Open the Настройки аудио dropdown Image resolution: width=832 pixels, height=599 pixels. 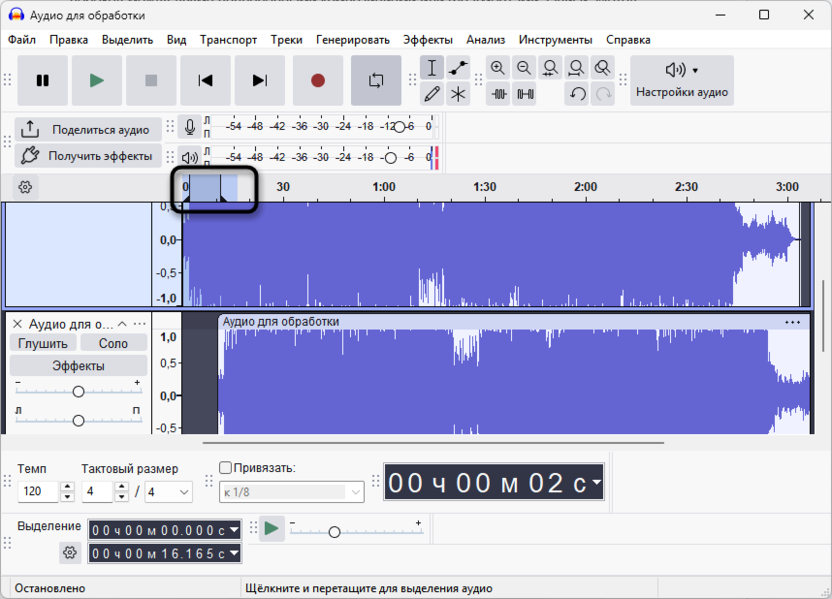(x=682, y=81)
